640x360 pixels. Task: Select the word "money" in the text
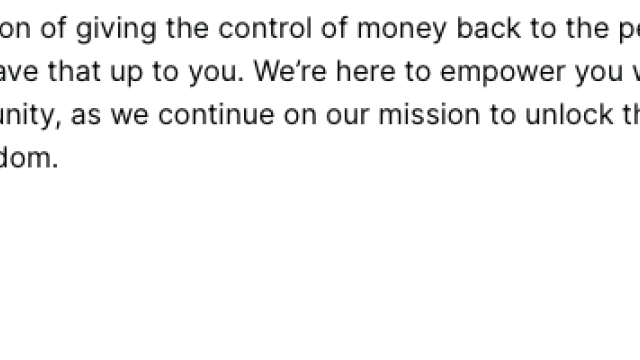click(x=402, y=29)
